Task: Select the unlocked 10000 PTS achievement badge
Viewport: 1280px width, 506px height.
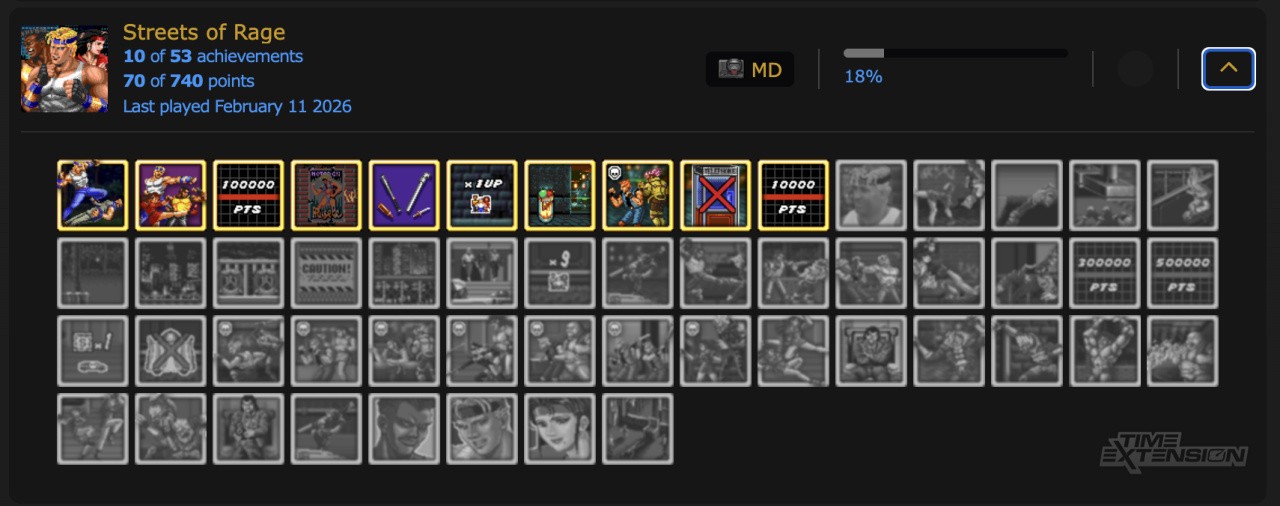Action: coord(793,195)
